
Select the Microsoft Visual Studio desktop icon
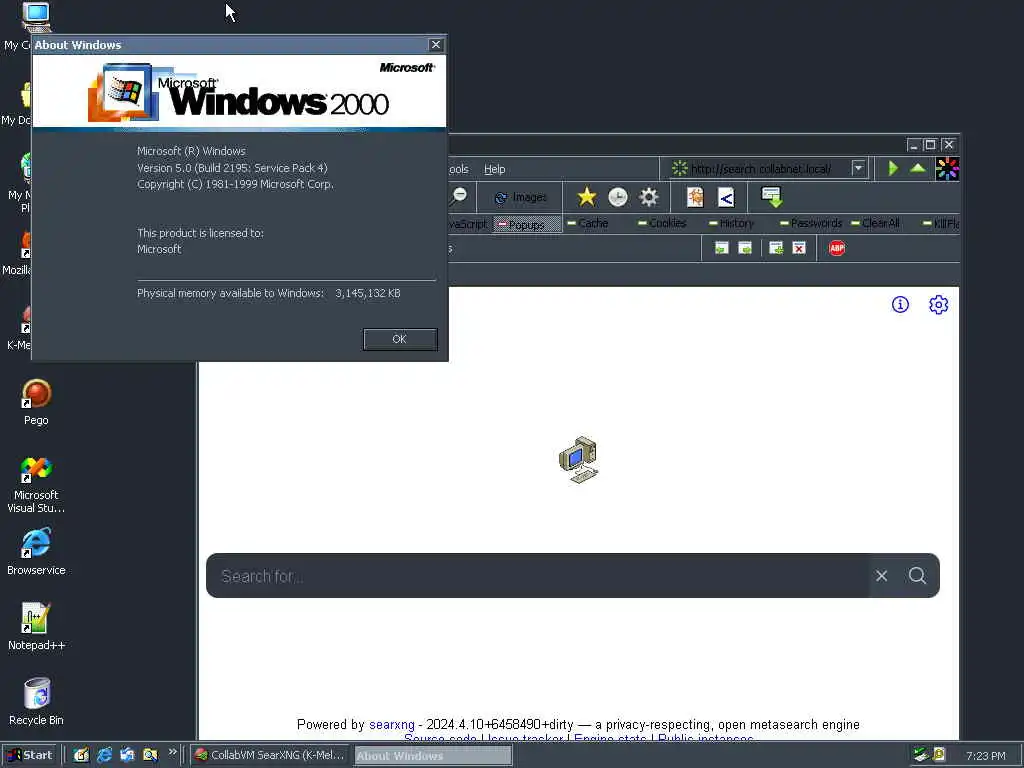click(36, 485)
